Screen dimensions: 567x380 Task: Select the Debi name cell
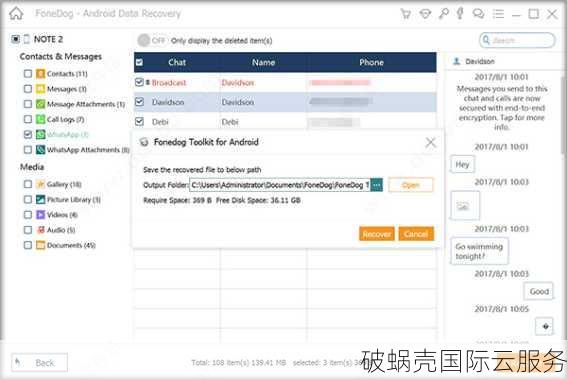[x=230, y=122]
